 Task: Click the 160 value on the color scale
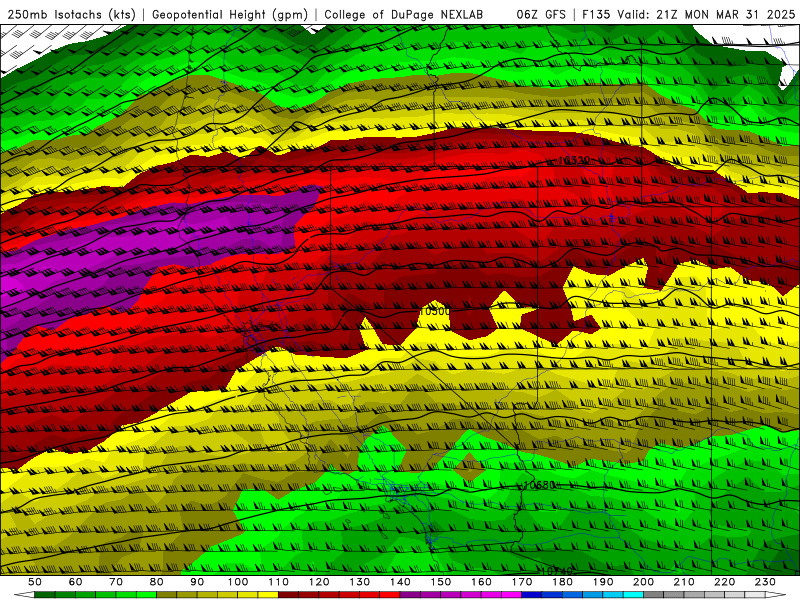(x=481, y=582)
